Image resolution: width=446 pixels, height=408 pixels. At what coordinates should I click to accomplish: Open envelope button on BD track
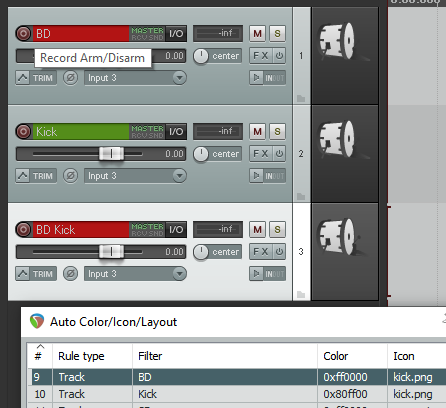pyautogui.click(x=23, y=78)
